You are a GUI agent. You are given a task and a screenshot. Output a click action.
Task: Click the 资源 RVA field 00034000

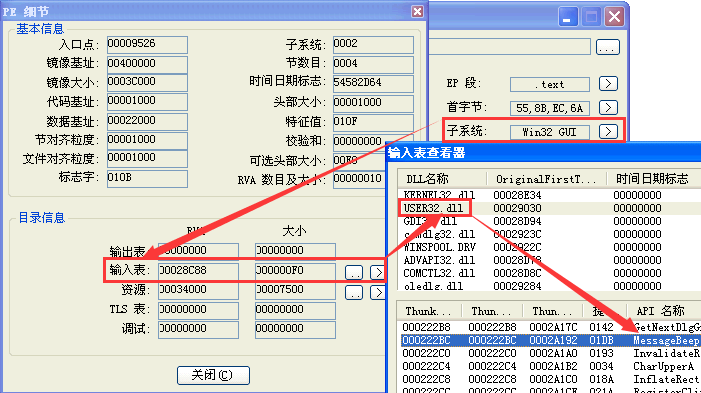tap(198, 291)
